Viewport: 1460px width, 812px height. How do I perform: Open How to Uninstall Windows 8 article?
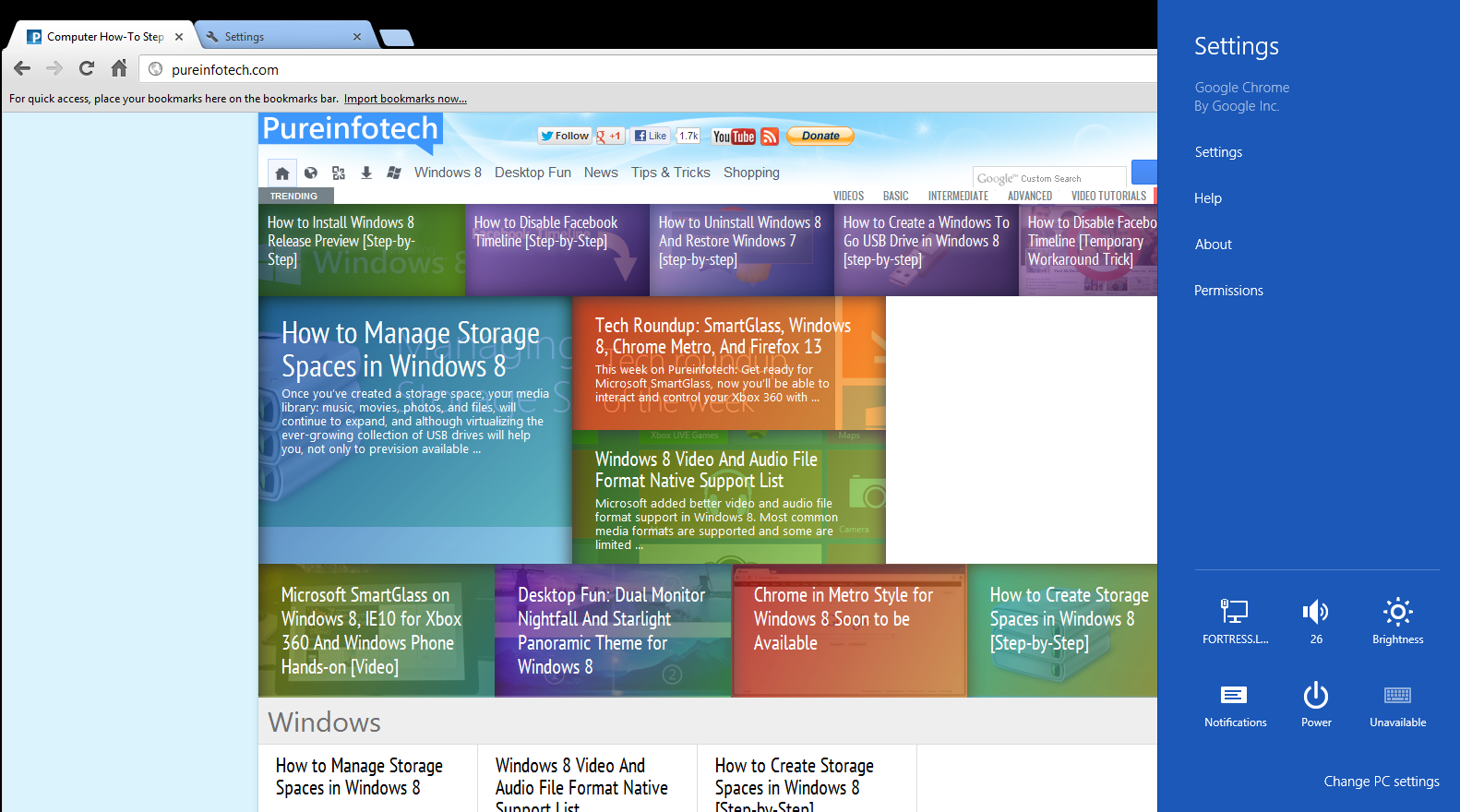tap(742, 250)
